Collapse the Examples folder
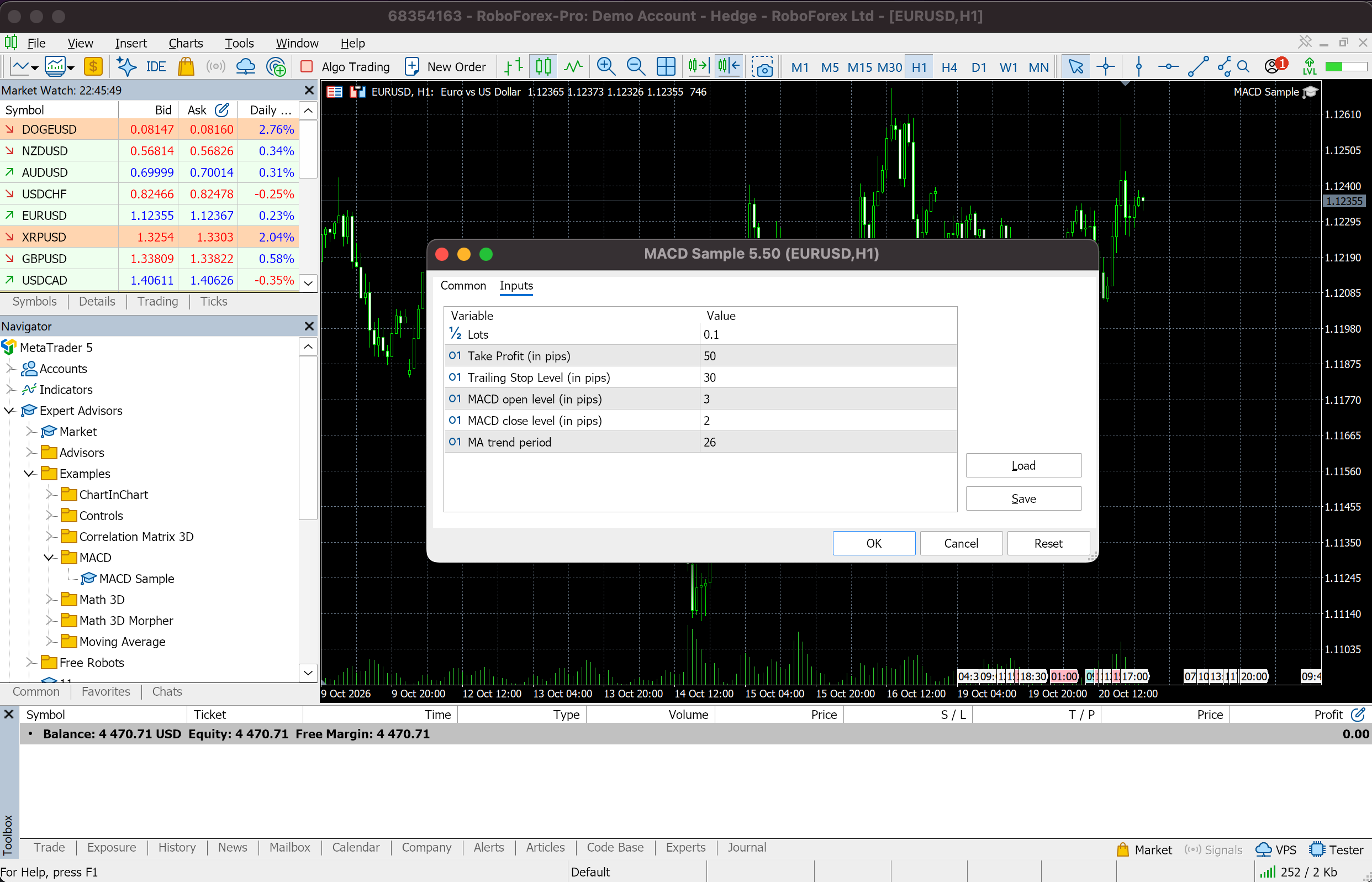This screenshot has height=882, width=1372. [x=29, y=474]
